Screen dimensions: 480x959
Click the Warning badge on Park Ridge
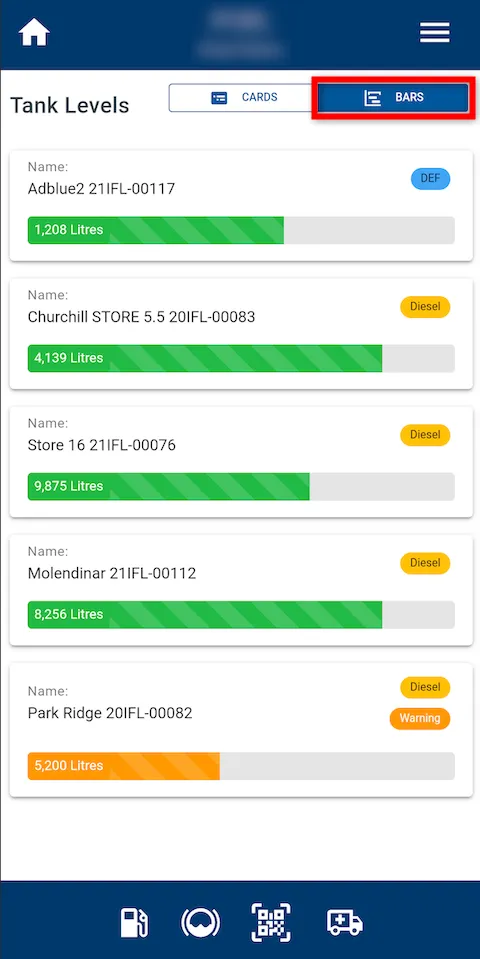pos(419,718)
